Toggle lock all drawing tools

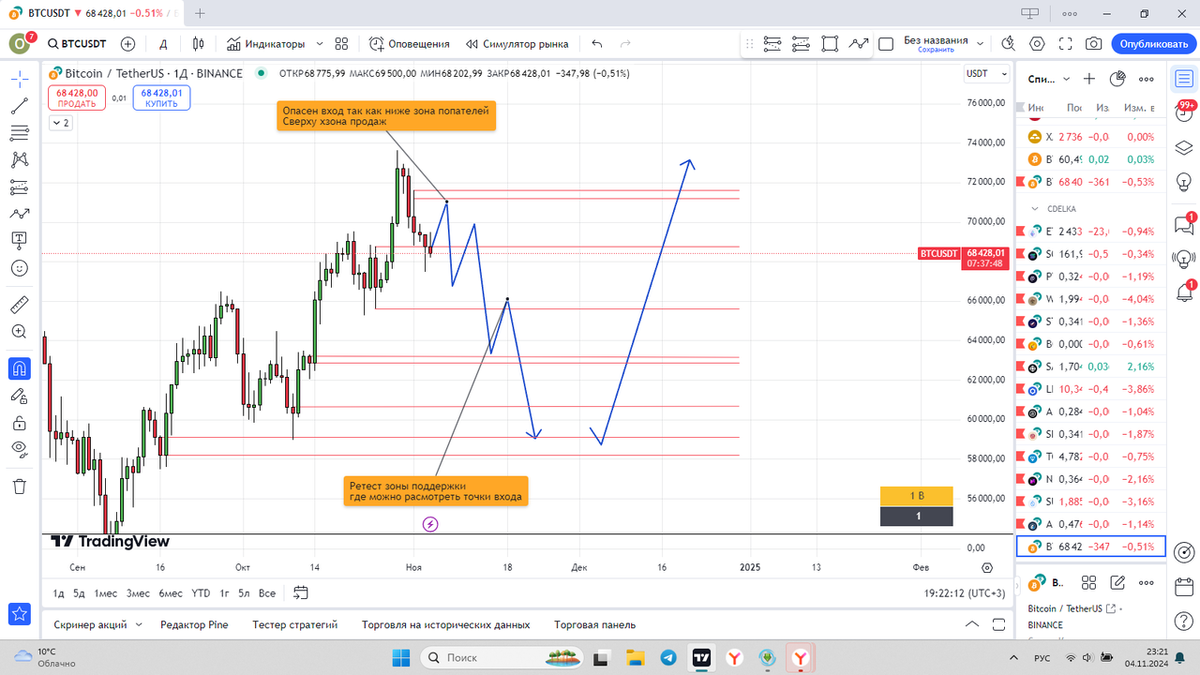point(19,424)
